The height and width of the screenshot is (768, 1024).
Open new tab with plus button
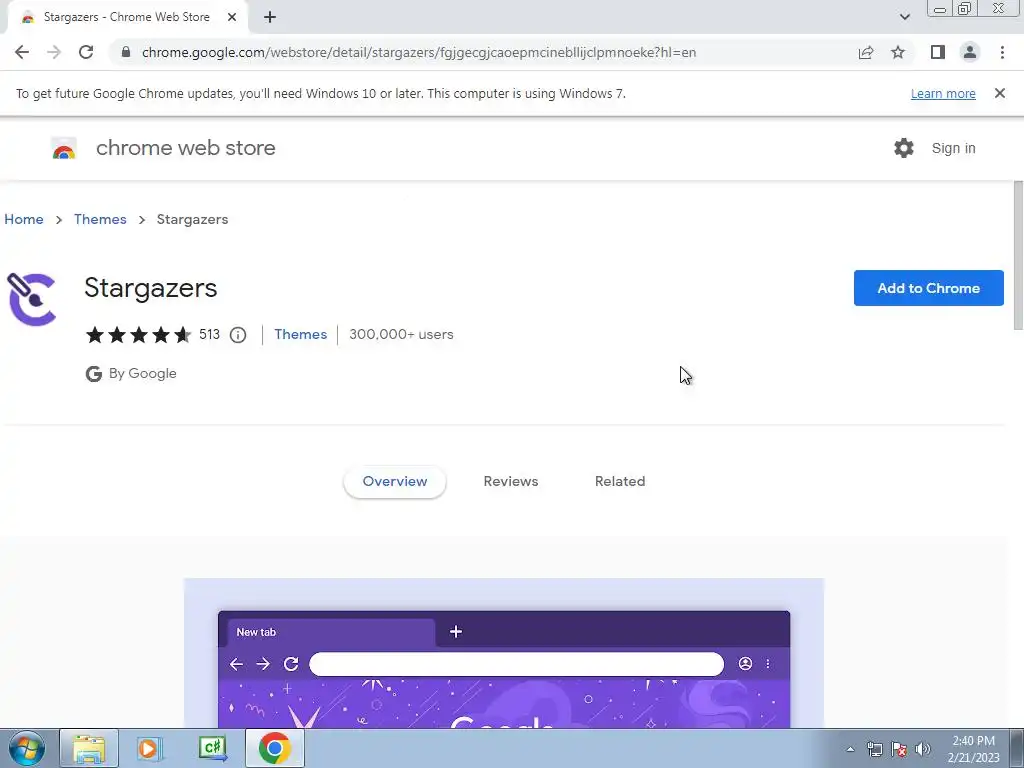(x=270, y=17)
